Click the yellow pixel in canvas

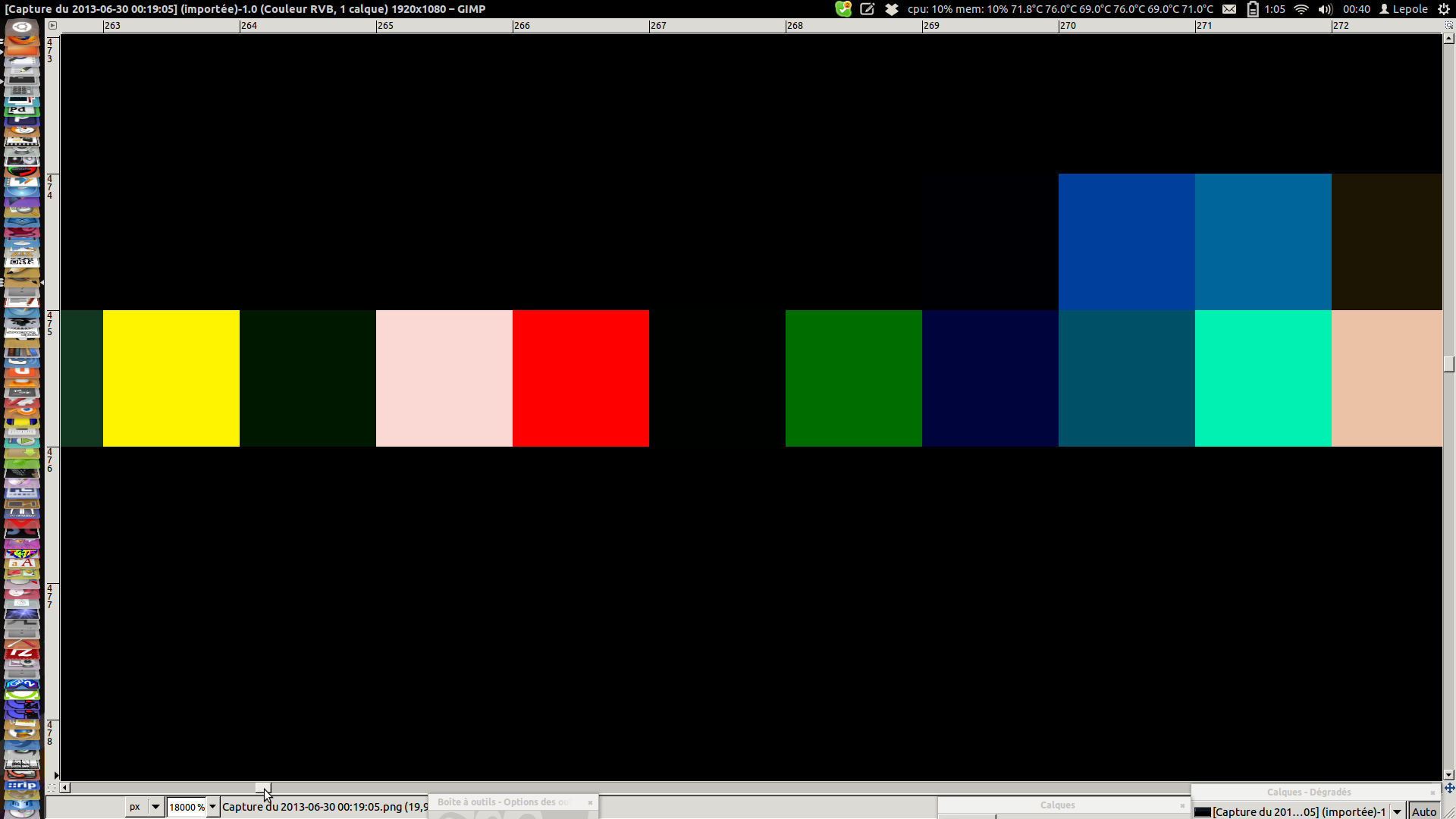(171, 378)
